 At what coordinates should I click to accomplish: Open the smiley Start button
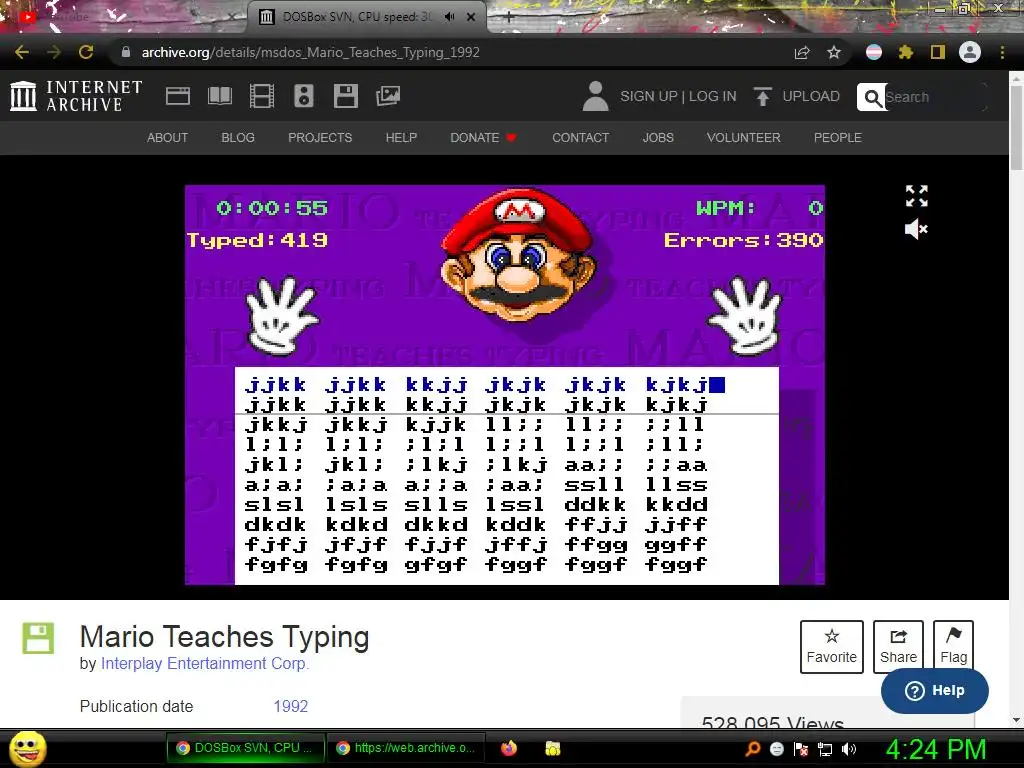click(x=28, y=748)
